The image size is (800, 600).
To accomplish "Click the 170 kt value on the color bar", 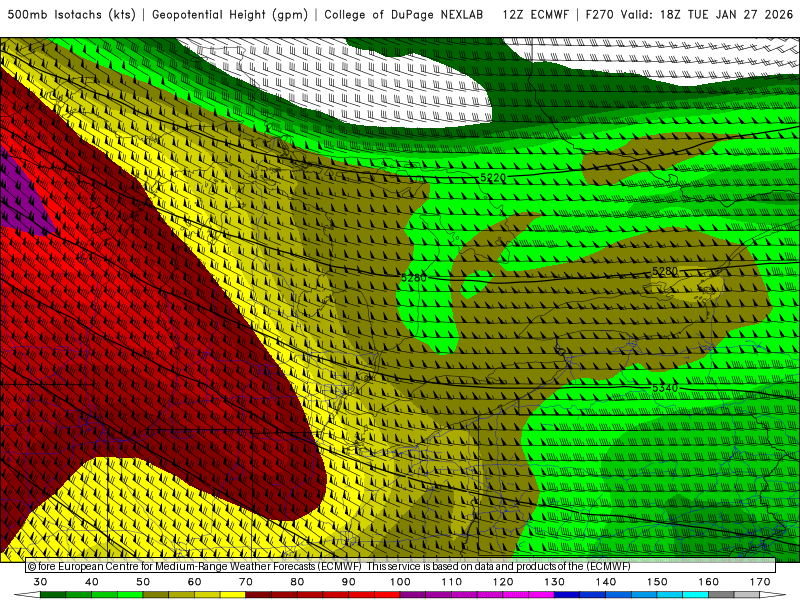I will point(760,582).
